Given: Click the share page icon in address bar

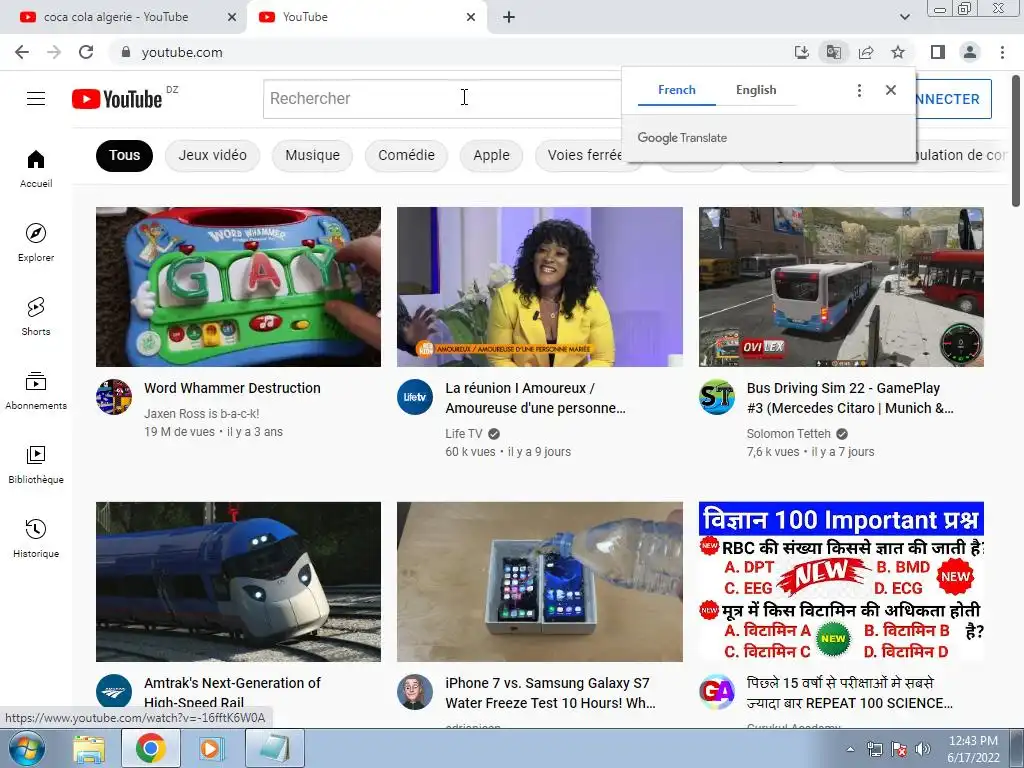Looking at the screenshot, I should (x=866, y=52).
